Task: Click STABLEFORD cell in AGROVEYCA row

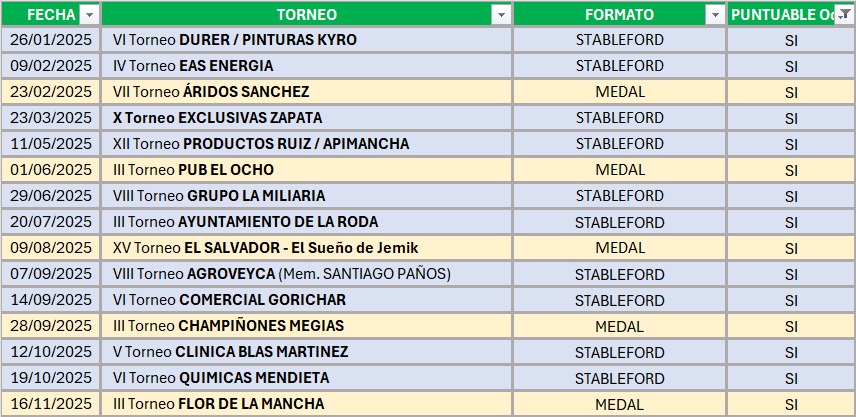Action: (619, 274)
